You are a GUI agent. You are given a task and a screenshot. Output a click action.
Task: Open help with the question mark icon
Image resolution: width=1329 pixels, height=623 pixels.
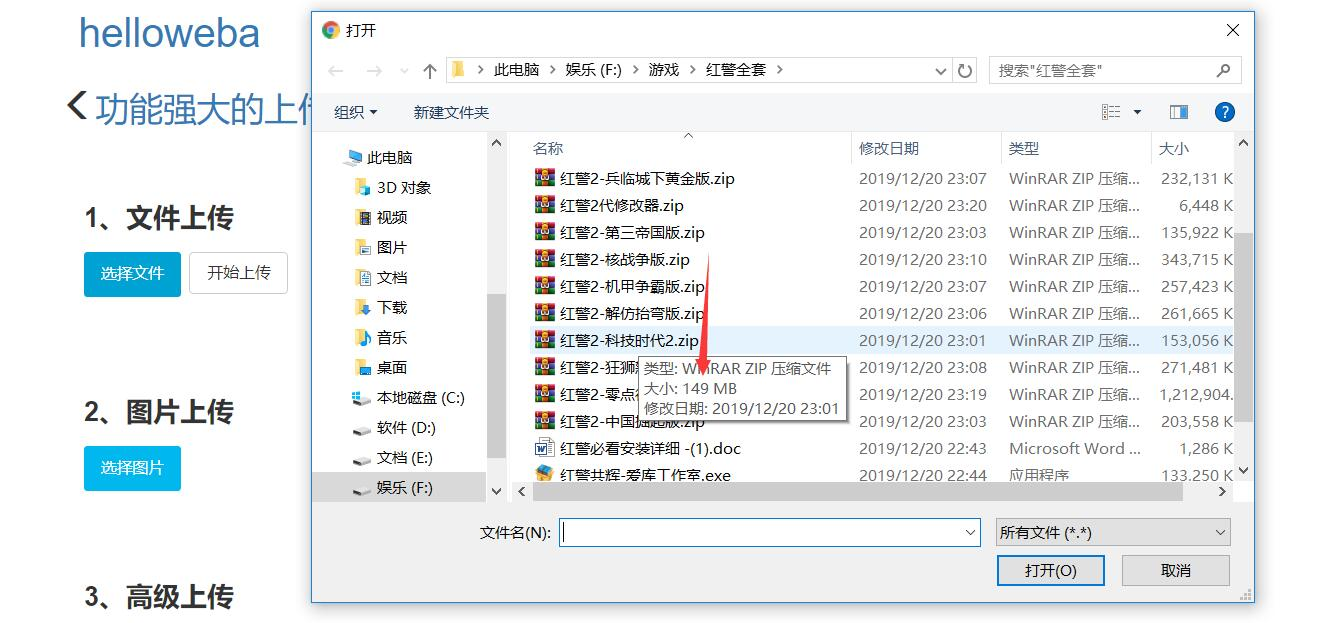(1224, 112)
